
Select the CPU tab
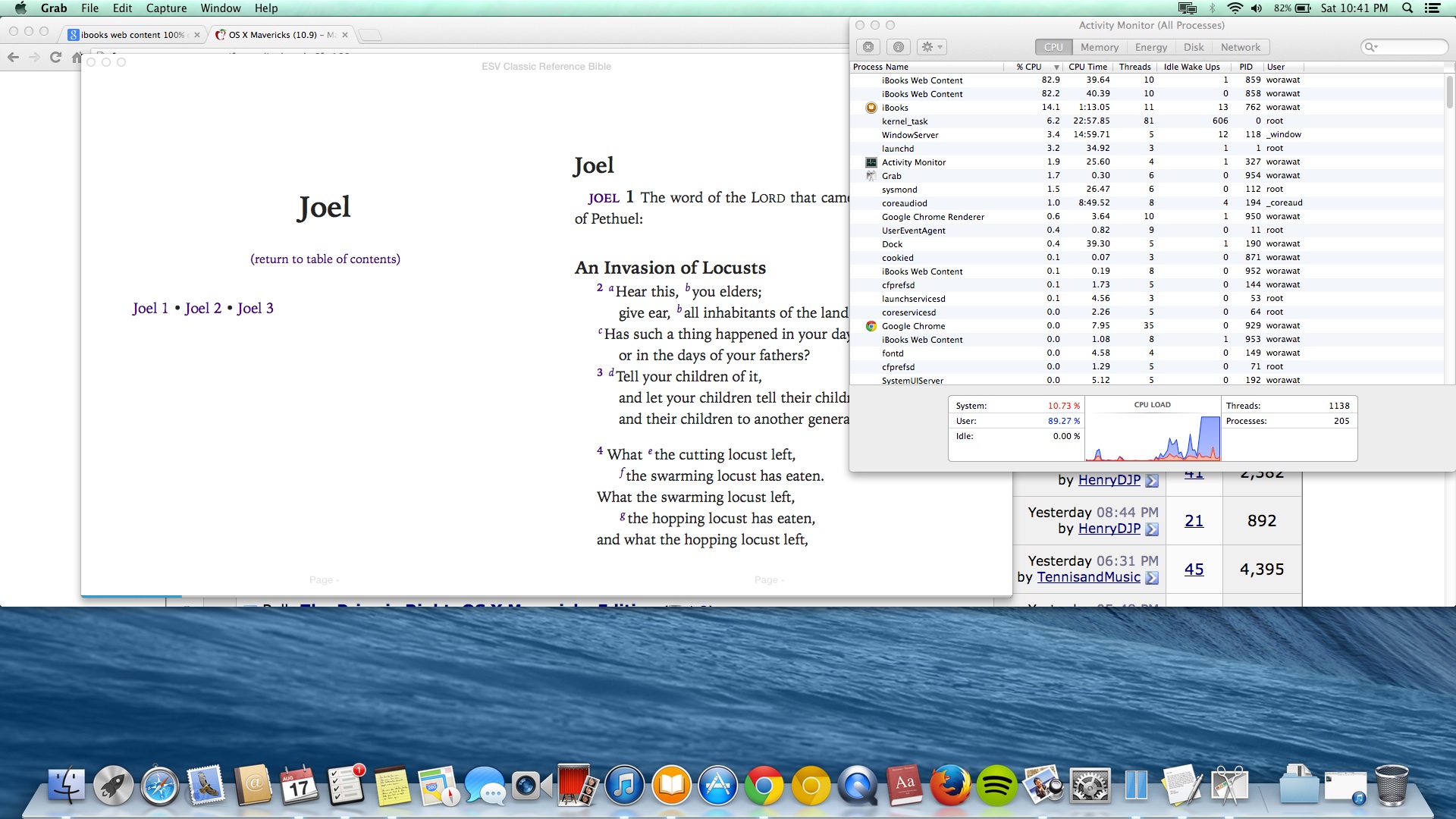point(1053,47)
